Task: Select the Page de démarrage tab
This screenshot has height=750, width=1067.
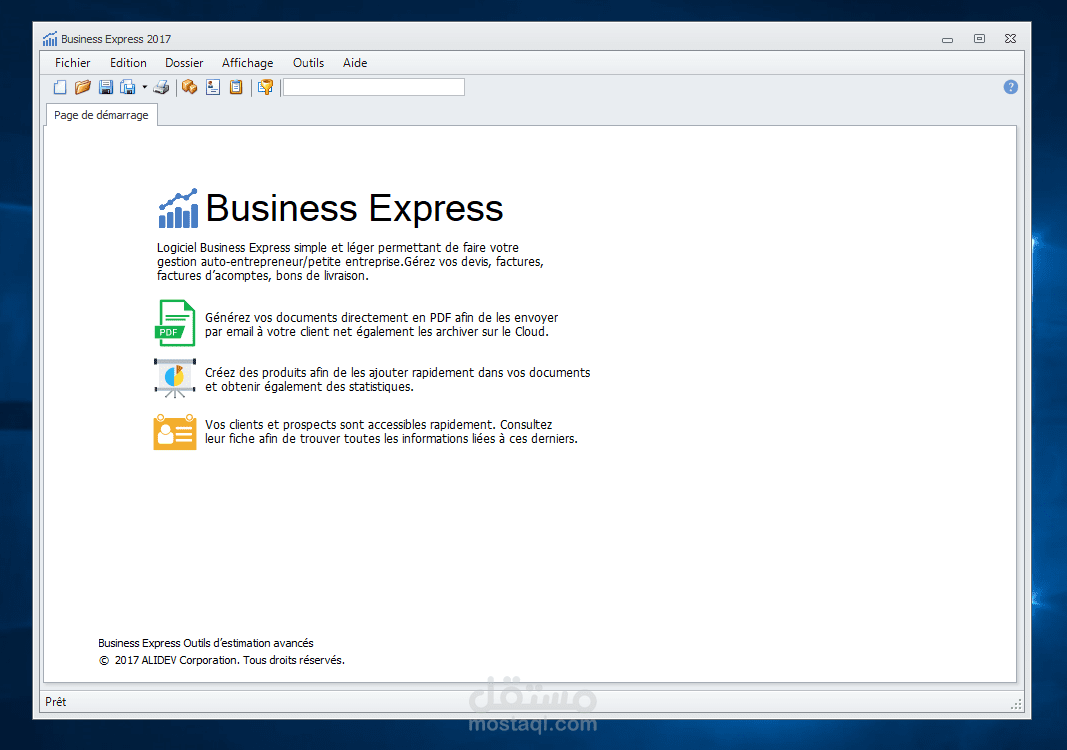Action: point(101,115)
